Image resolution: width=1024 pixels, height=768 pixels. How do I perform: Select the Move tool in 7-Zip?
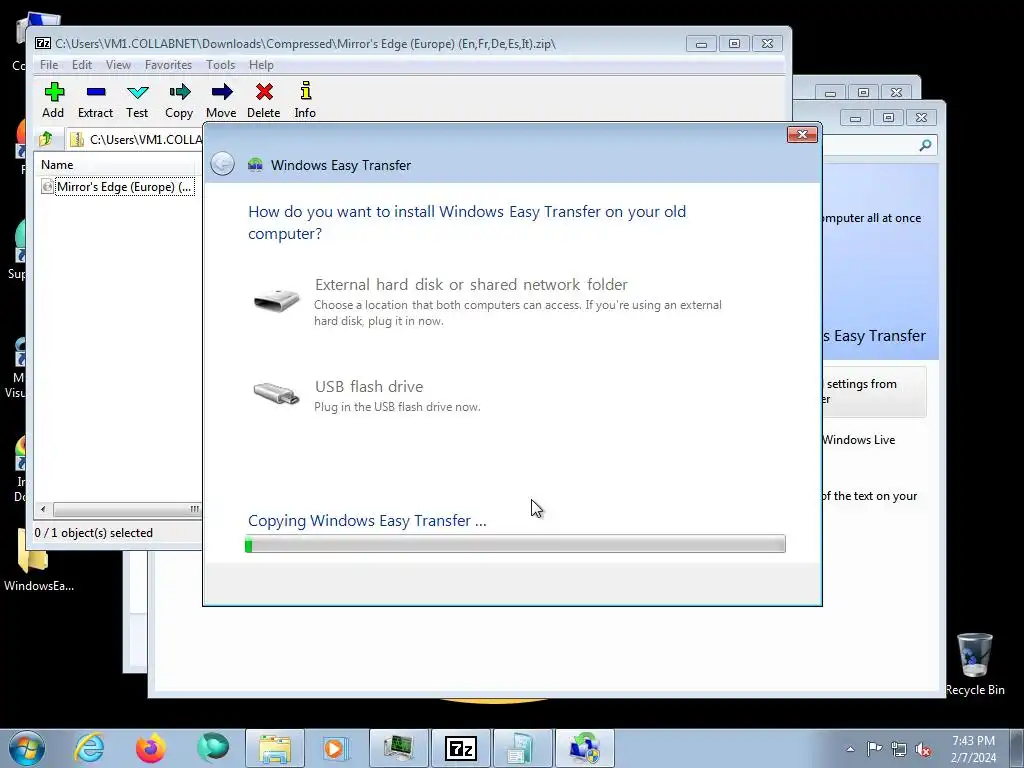point(221,100)
